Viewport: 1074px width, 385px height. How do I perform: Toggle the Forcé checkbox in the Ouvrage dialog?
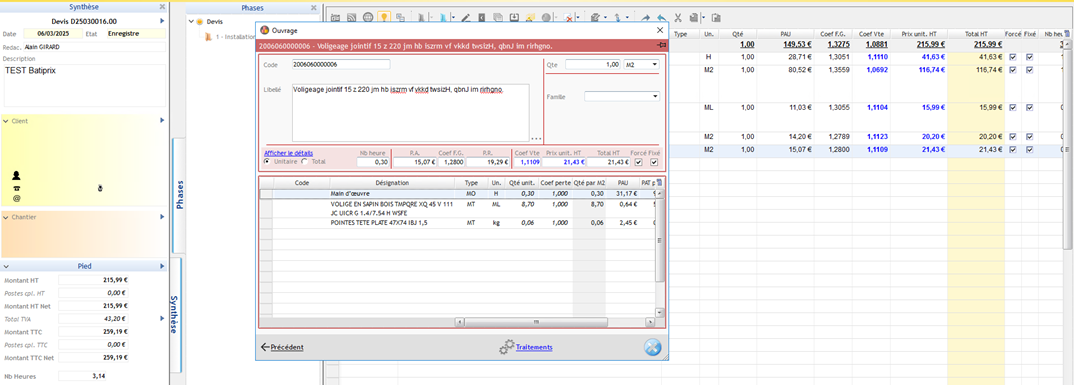(638, 162)
